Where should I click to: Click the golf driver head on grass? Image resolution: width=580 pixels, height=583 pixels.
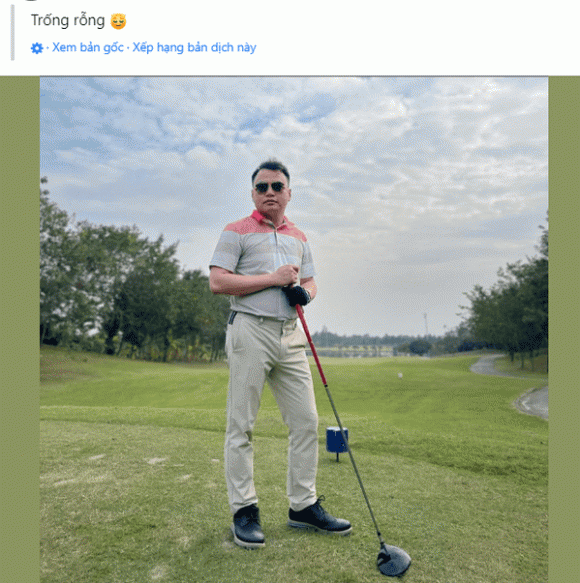point(394,560)
